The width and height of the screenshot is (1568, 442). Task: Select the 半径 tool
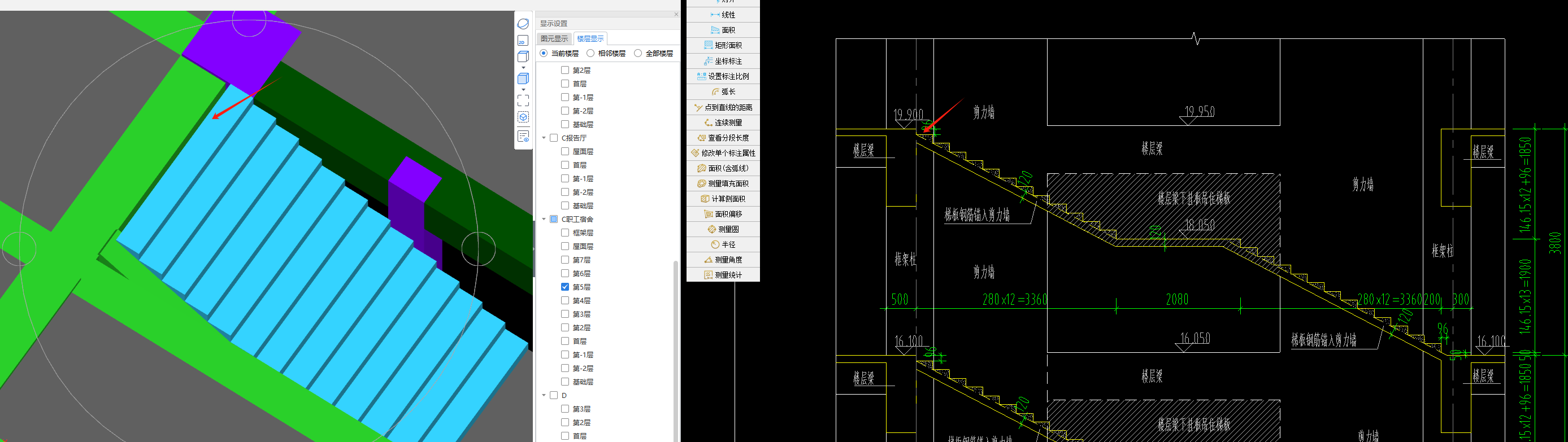[x=723, y=244]
